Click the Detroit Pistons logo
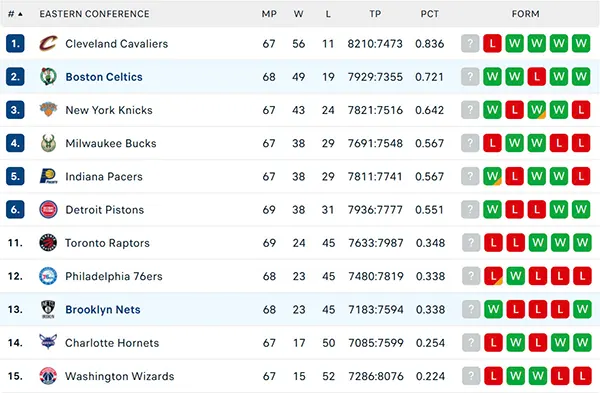This screenshot has height=393, width=600. [48, 209]
